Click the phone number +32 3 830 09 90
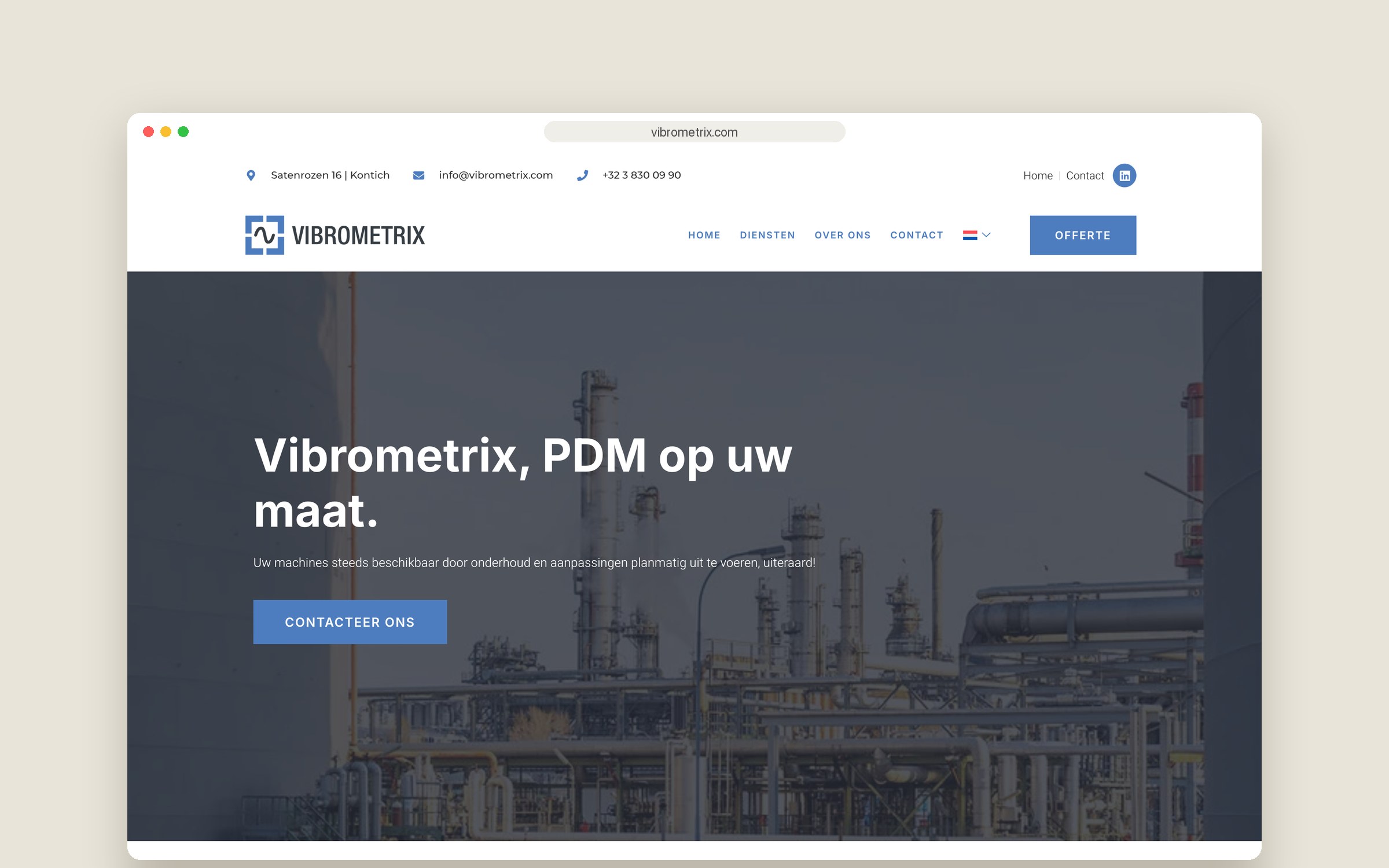Screen dimensions: 1389x868 pyautogui.click(x=641, y=175)
